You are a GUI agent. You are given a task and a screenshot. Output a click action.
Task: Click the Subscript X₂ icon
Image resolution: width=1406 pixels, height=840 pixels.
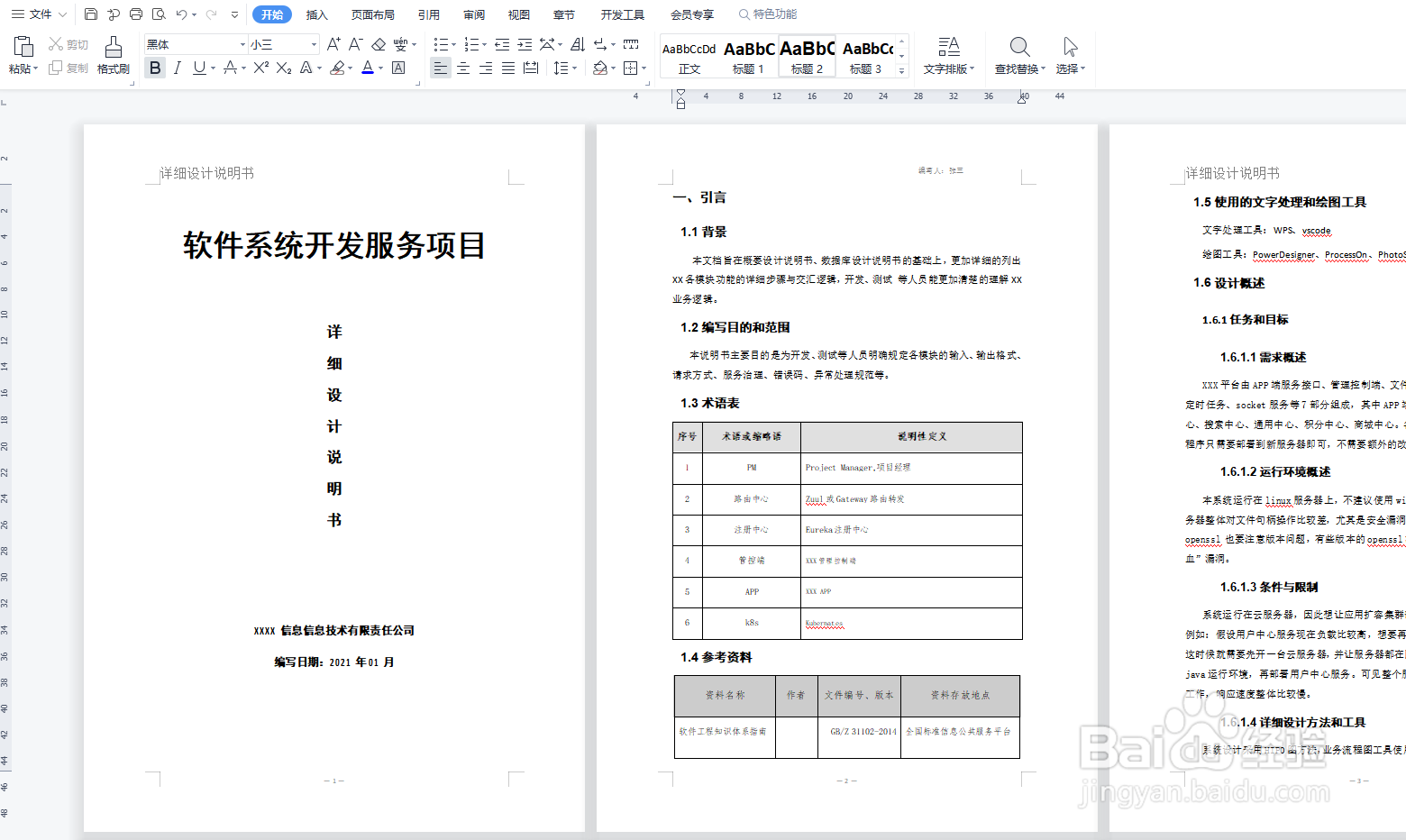point(284,68)
